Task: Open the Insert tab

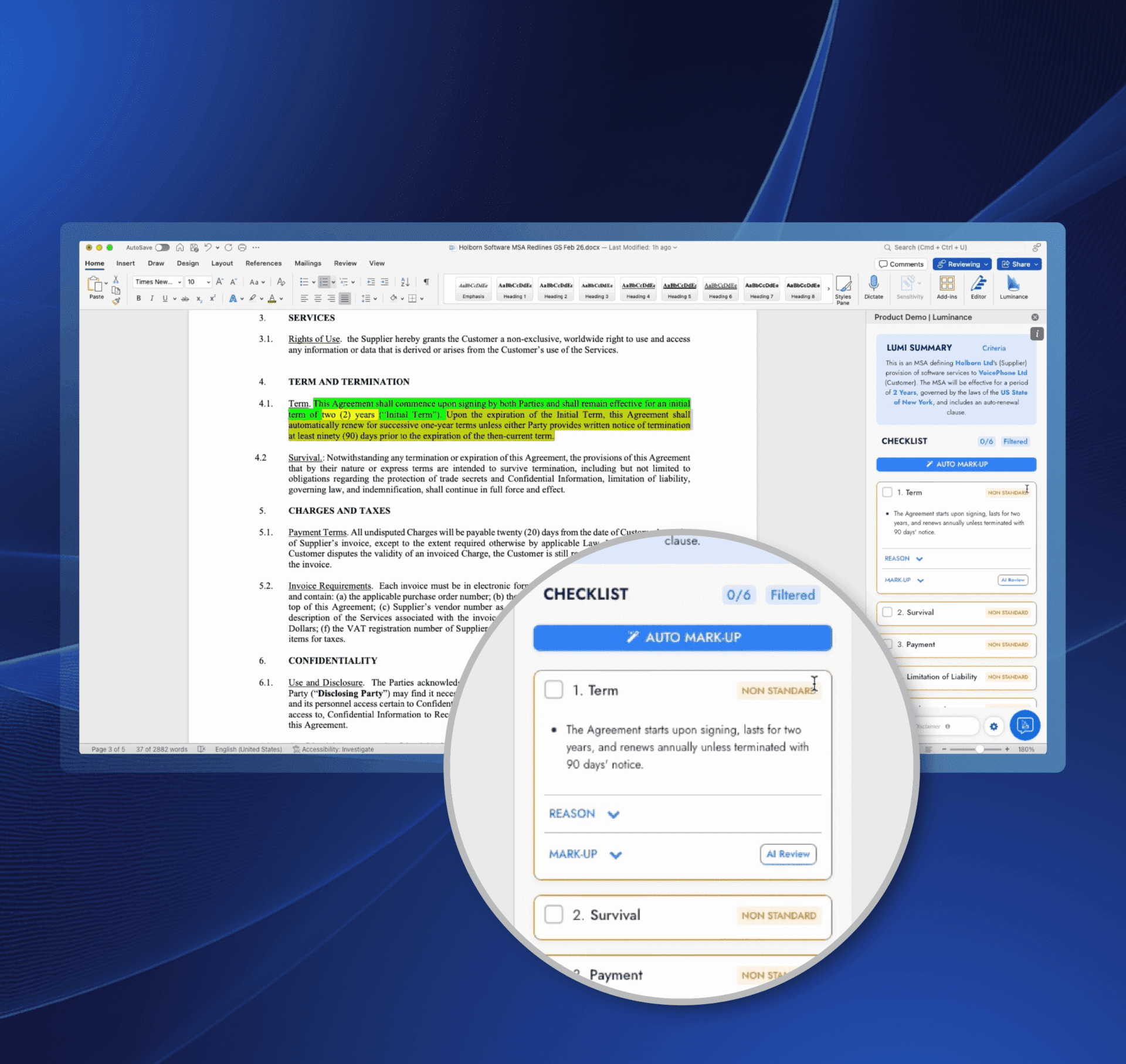Action: coord(125,263)
